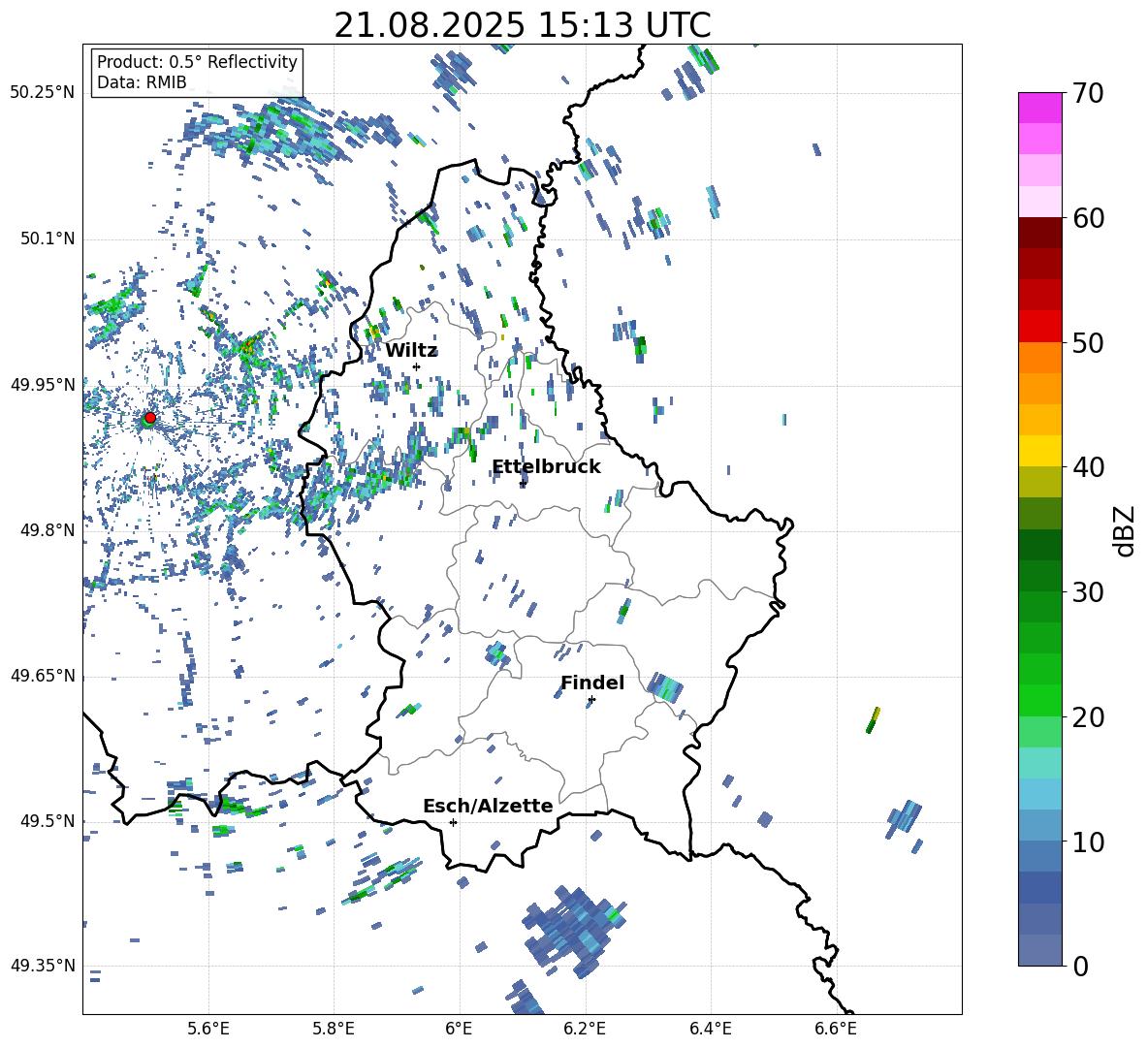
Task: Click the Findel station cross marker
Action: (x=591, y=700)
